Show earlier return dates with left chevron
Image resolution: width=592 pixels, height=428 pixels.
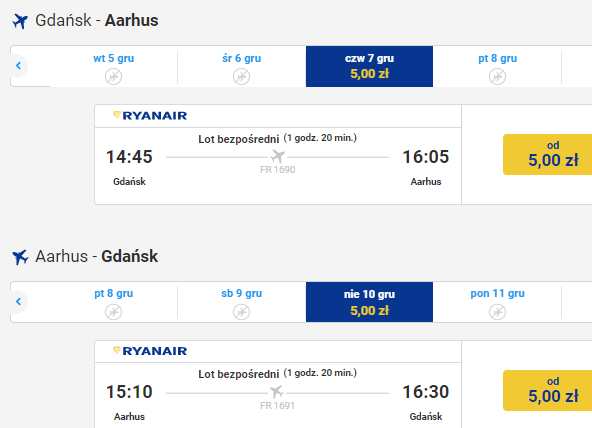pyautogui.click(x=18, y=302)
